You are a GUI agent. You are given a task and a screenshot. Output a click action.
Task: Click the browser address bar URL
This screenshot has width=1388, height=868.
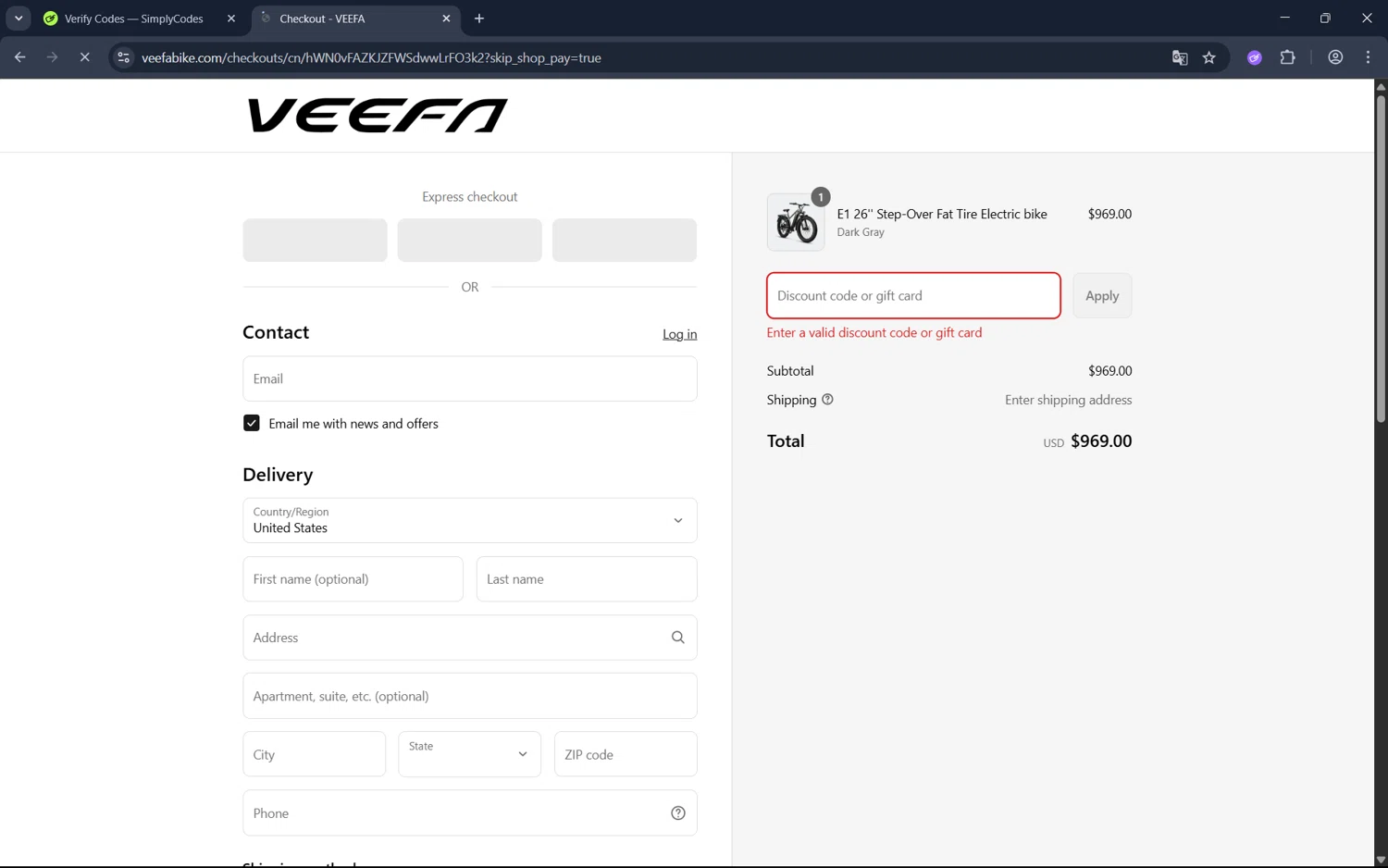tap(371, 57)
